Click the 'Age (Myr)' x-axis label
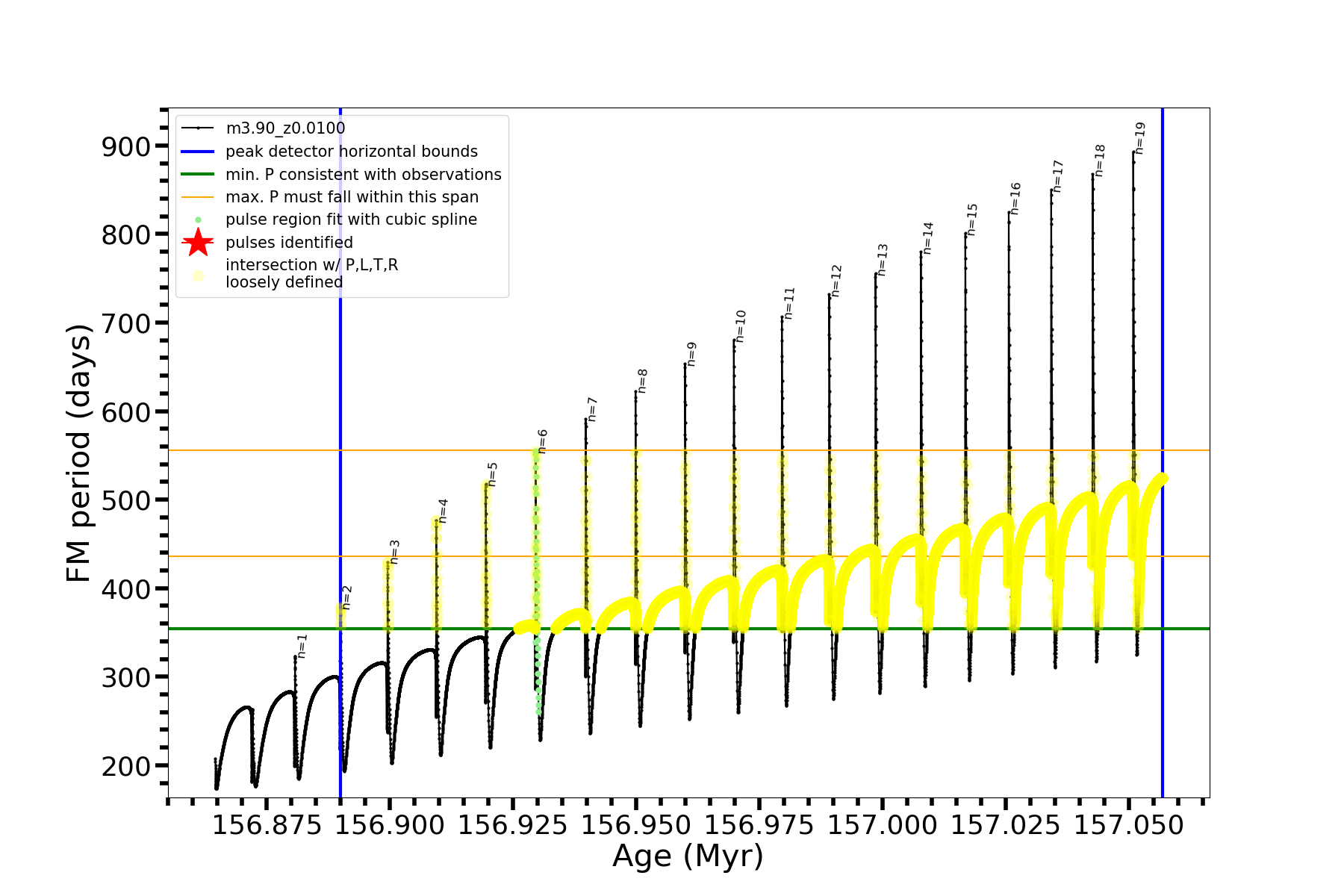 click(688, 856)
